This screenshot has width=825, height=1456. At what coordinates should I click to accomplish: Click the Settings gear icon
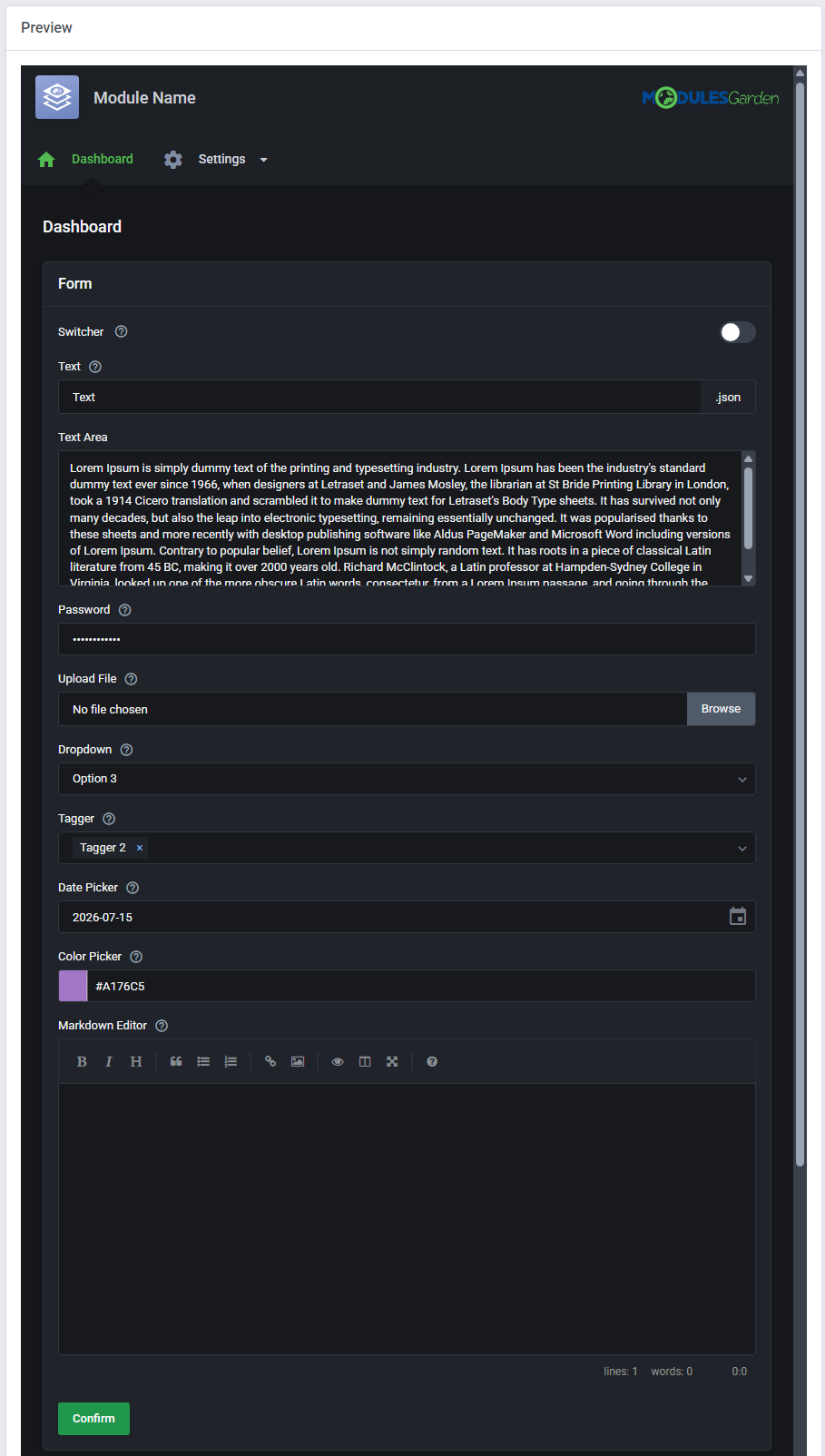173,160
